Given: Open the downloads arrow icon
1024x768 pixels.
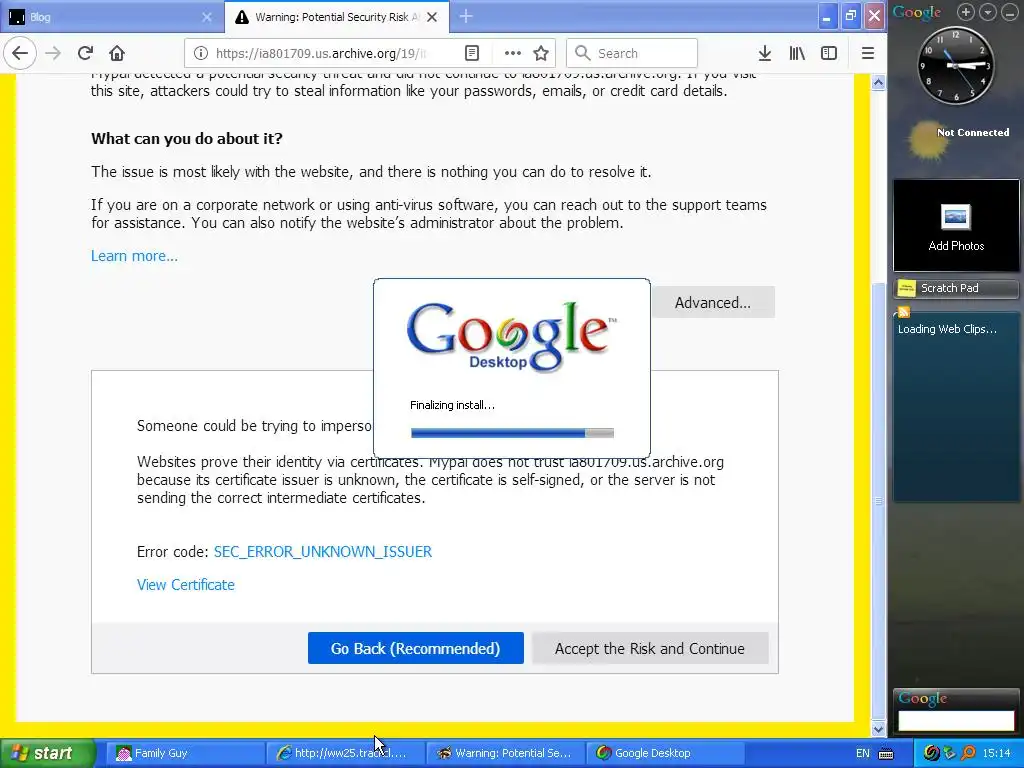Looking at the screenshot, I should (765, 54).
